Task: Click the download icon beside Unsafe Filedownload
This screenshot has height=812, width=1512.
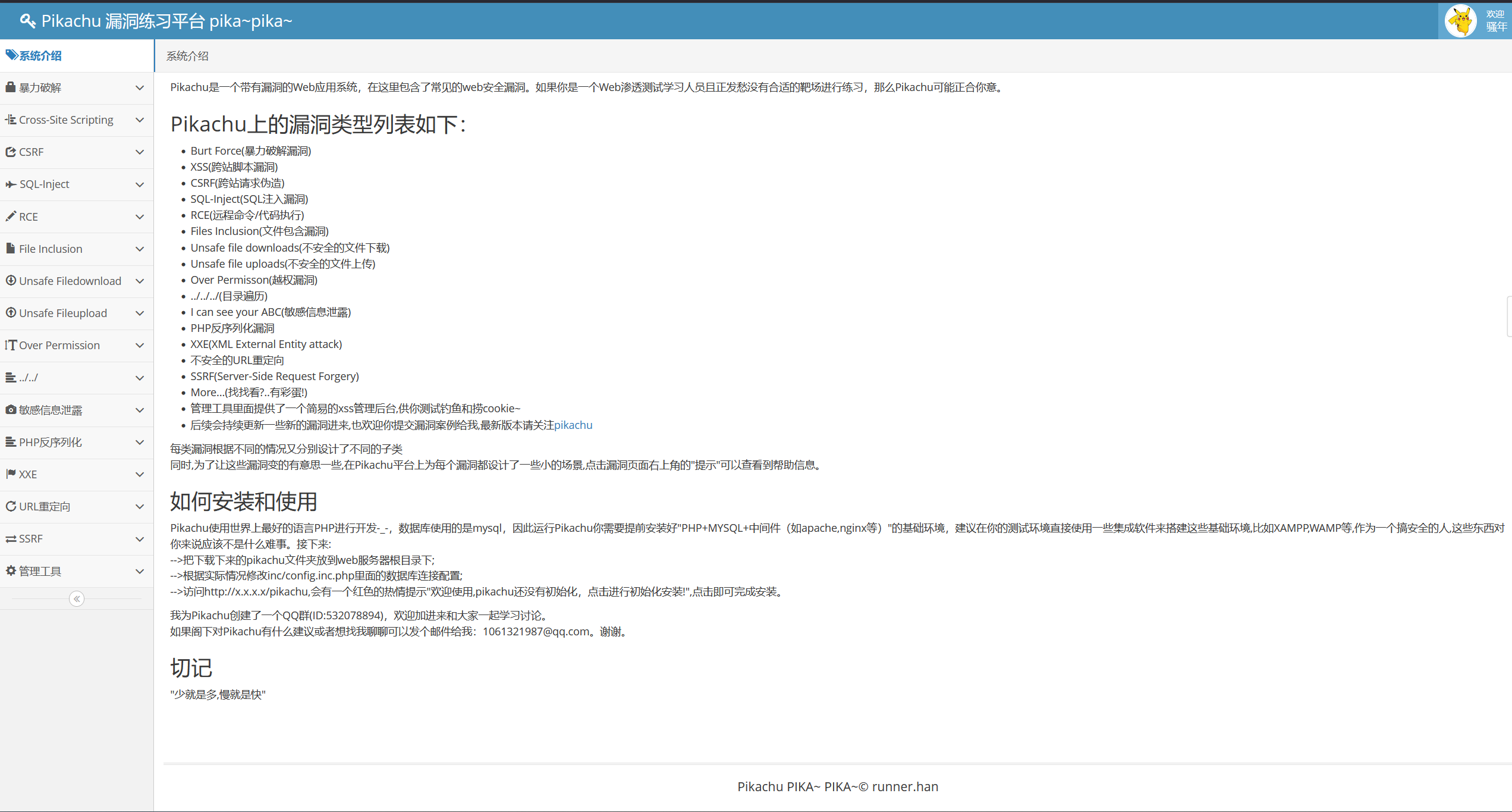Action: click(x=11, y=280)
